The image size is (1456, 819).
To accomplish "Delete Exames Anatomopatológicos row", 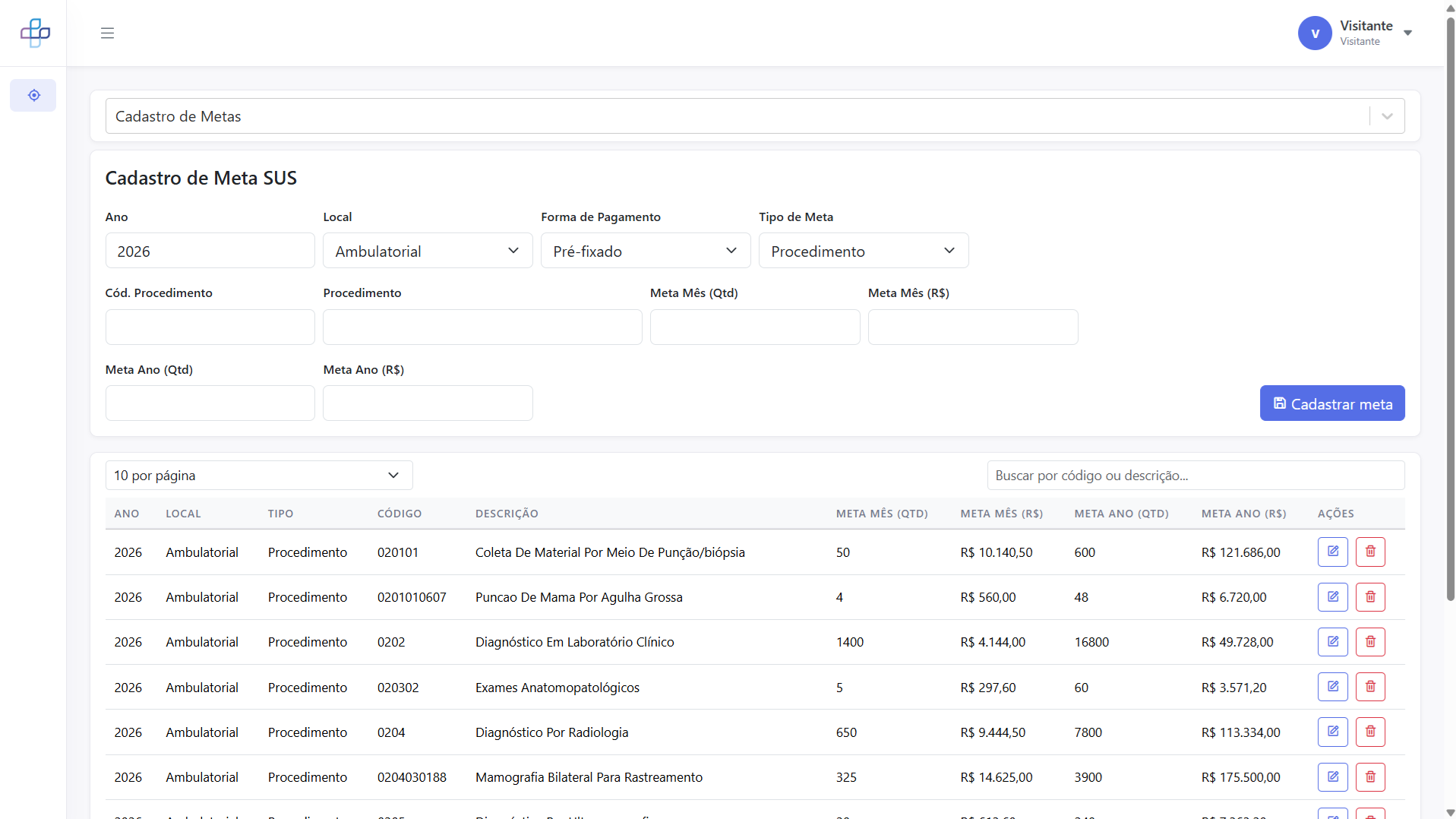I will (x=1370, y=687).
